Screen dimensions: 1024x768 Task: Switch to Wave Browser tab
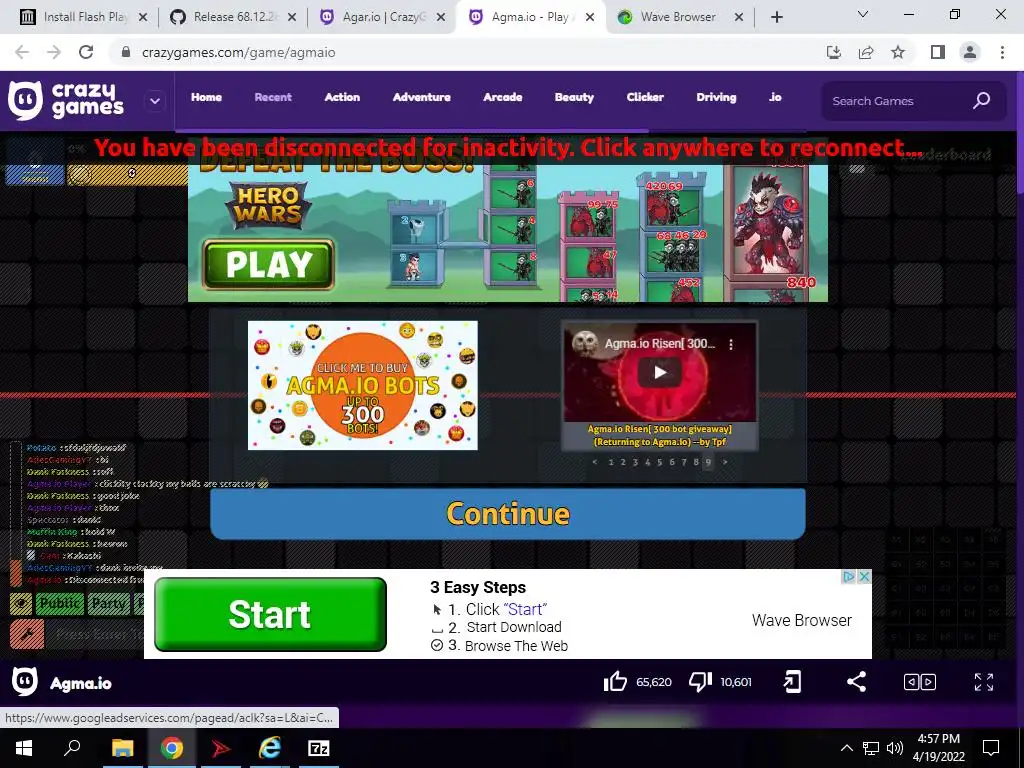(679, 17)
